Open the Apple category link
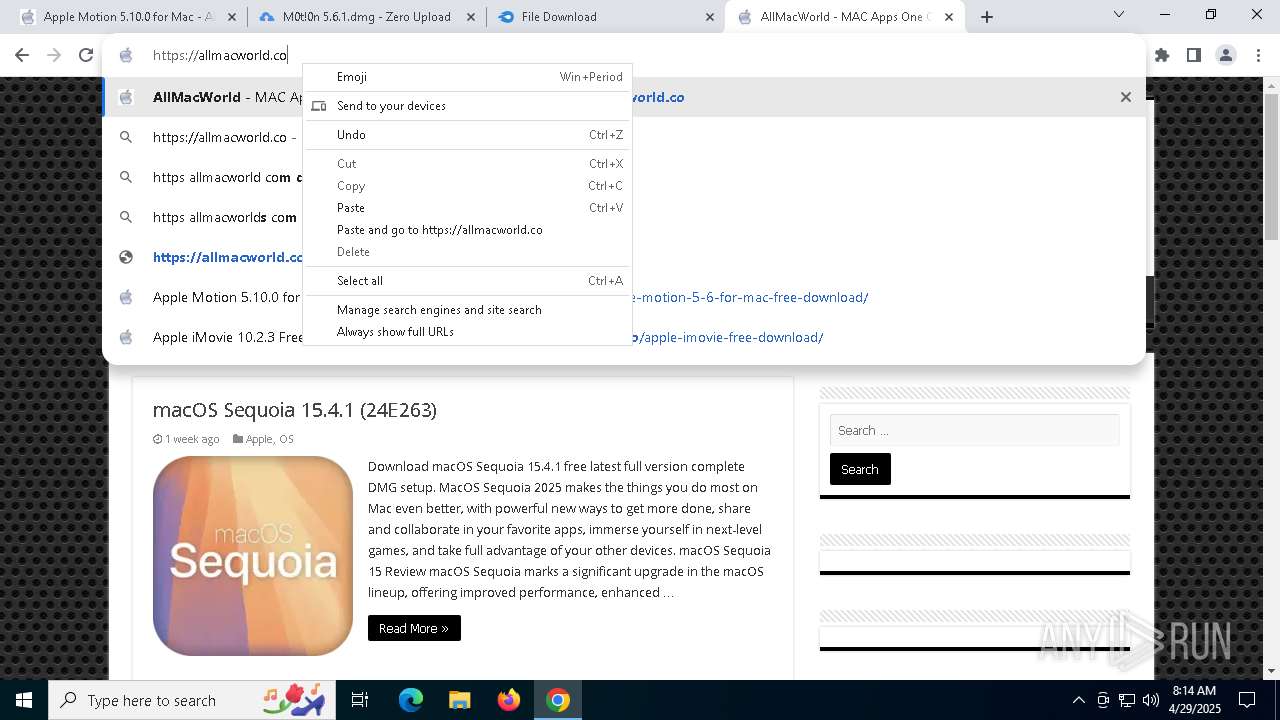This screenshot has height=720, width=1280. 259,439
